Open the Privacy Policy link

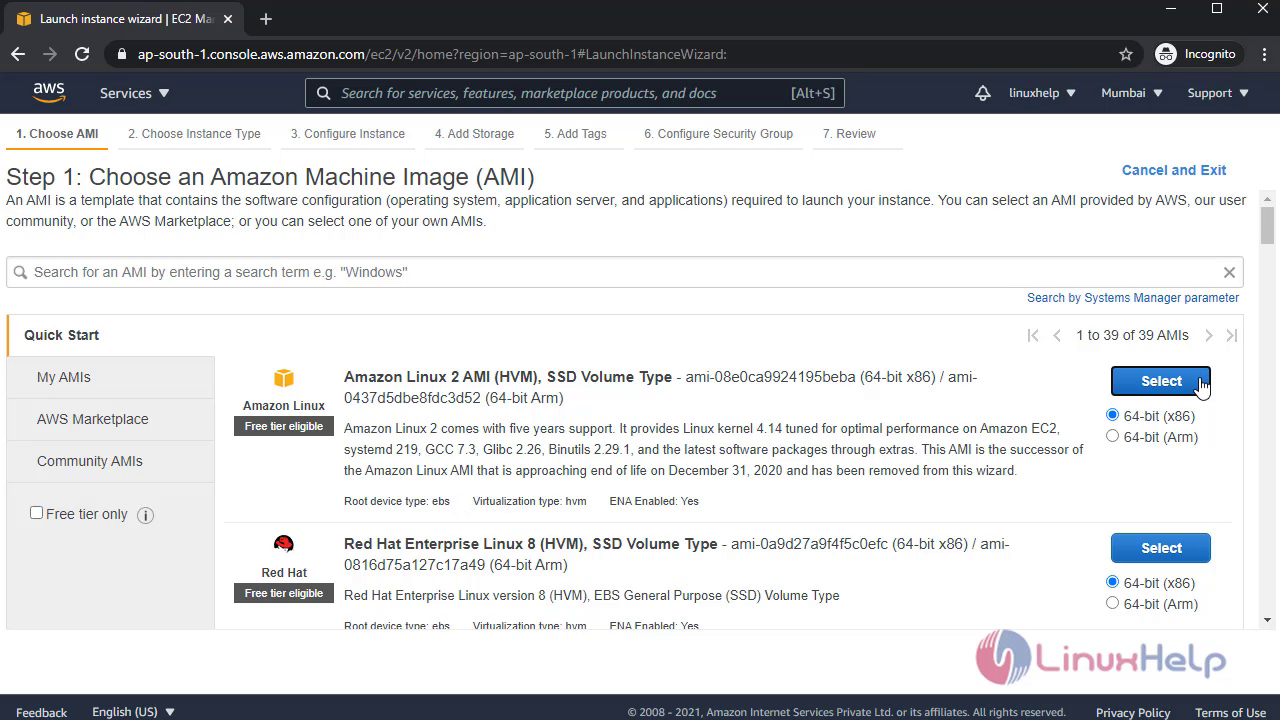coord(1133,712)
